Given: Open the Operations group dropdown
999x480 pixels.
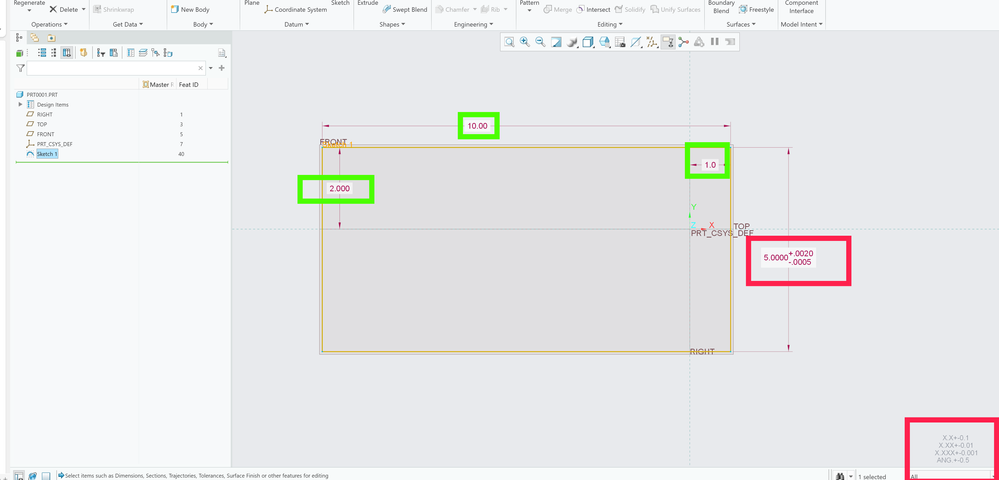Looking at the screenshot, I should [x=49, y=24].
